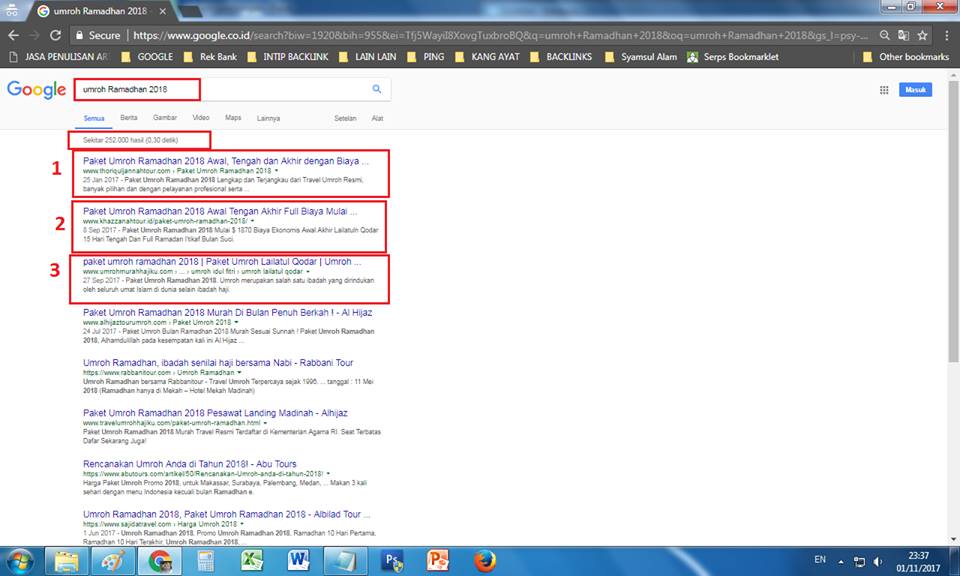Image resolution: width=960 pixels, height=576 pixels.
Task: Open khazzanahtour result 'Awal Tengan Akhir Full Biaya'
Action: coord(220,211)
